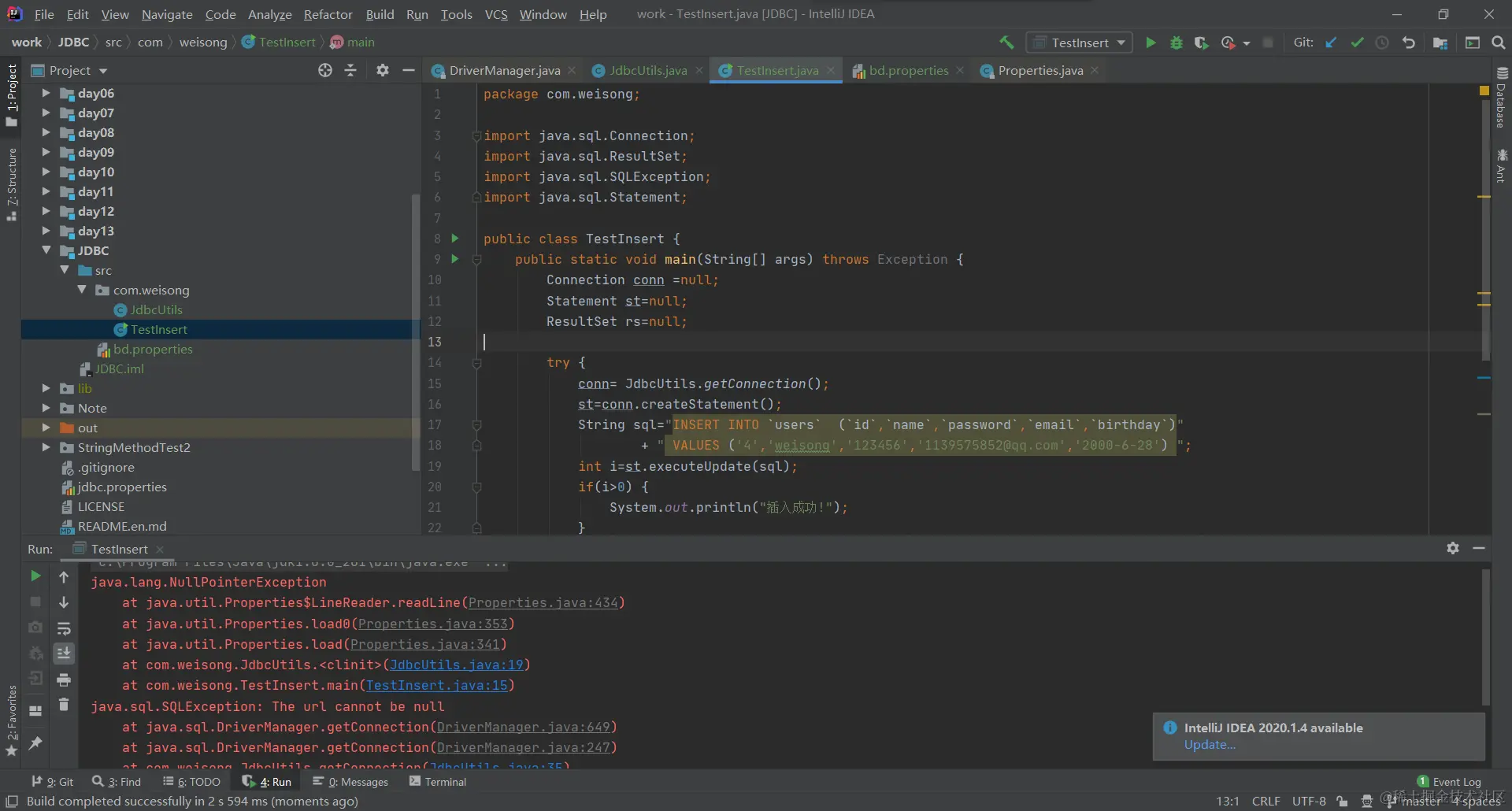Open Run panel settings gear
The width and height of the screenshot is (1512, 811).
pyautogui.click(x=1453, y=548)
